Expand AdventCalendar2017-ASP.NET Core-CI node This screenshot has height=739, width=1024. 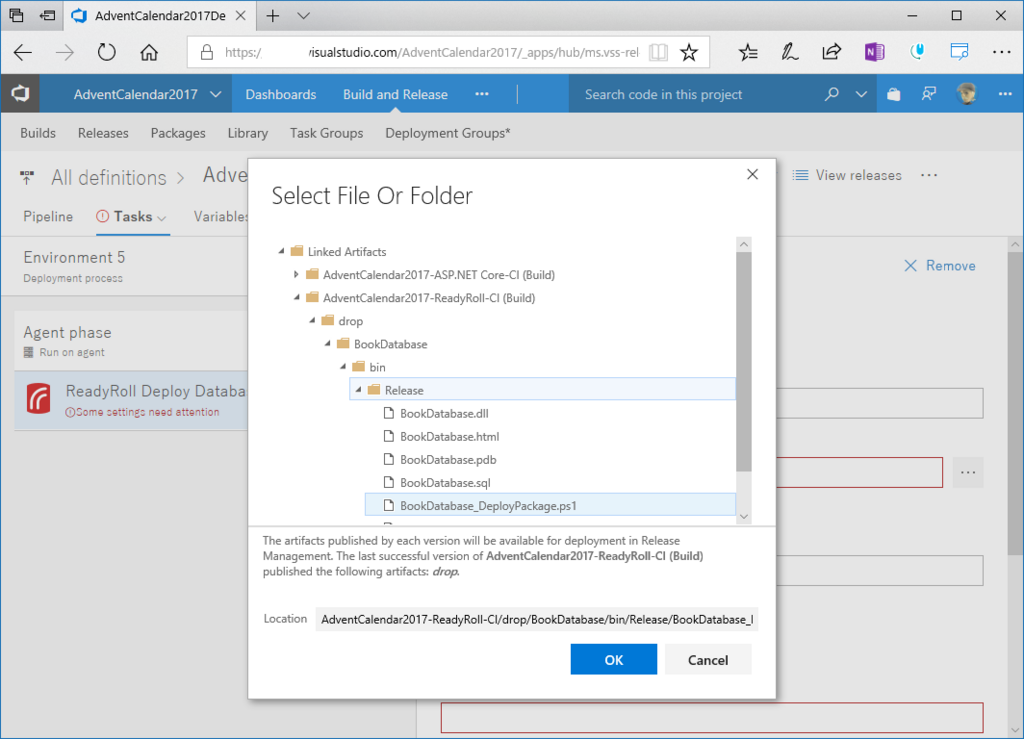point(296,275)
